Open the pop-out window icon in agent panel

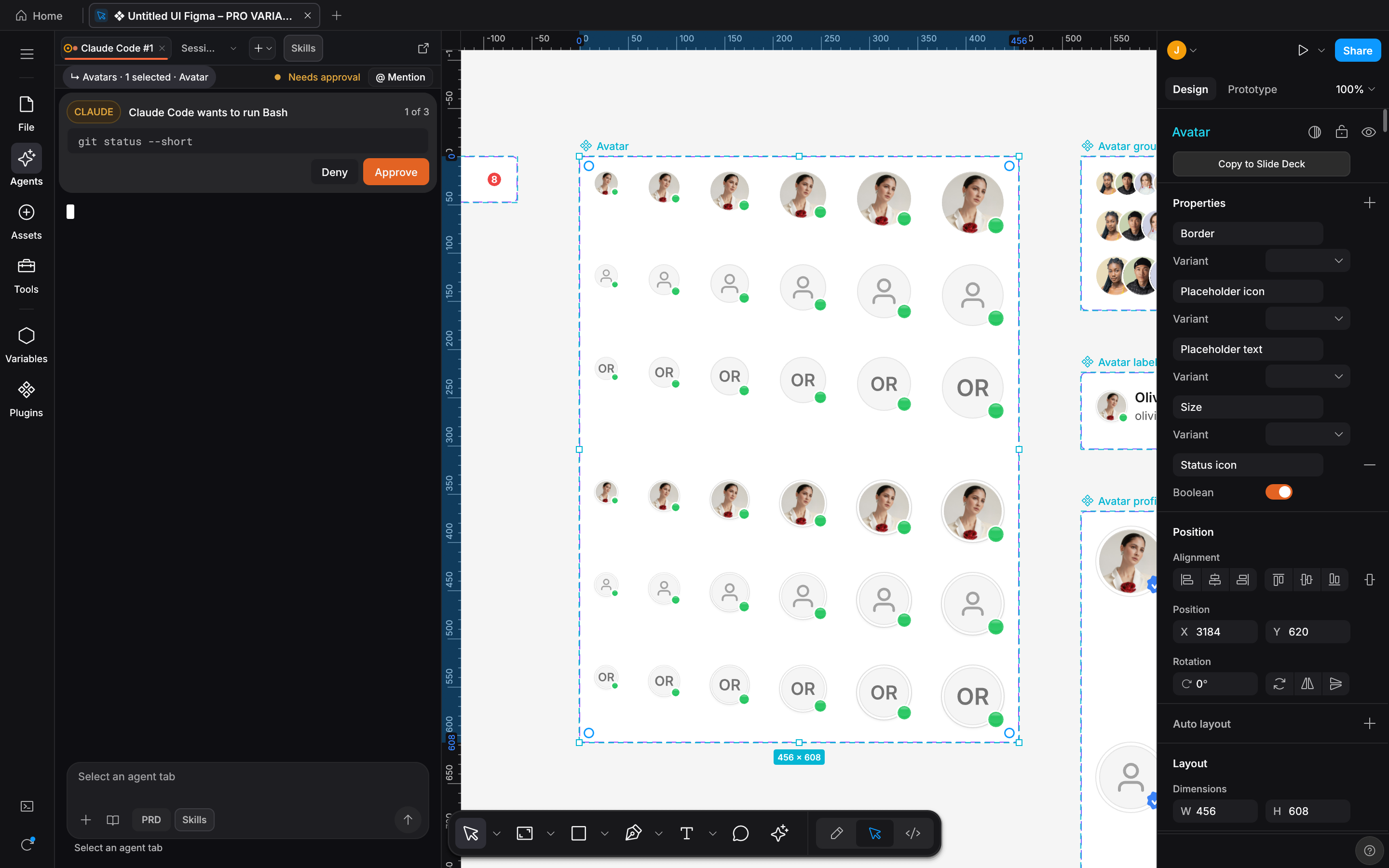pos(423,48)
